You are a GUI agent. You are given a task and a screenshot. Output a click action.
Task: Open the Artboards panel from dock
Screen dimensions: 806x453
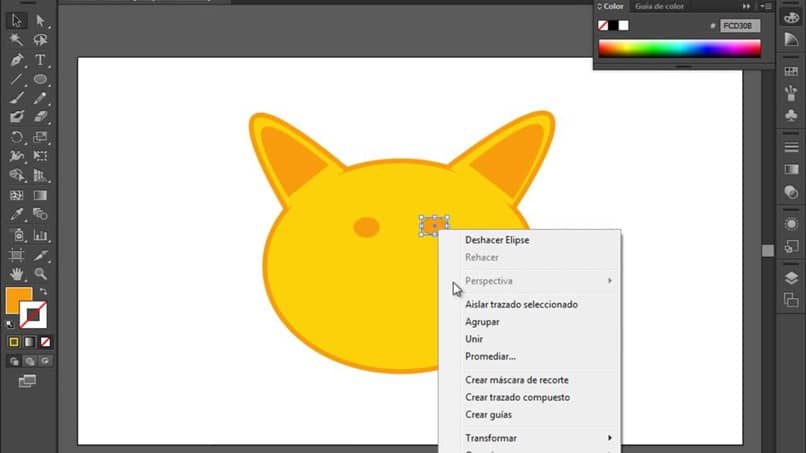[791, 300]
